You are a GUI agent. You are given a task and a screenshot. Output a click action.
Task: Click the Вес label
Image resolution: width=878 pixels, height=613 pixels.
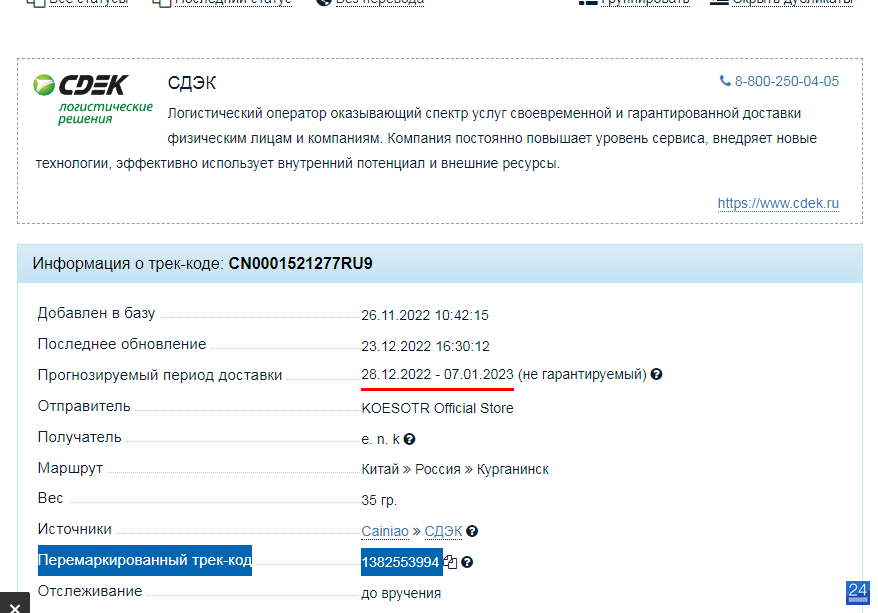(50, 498)
